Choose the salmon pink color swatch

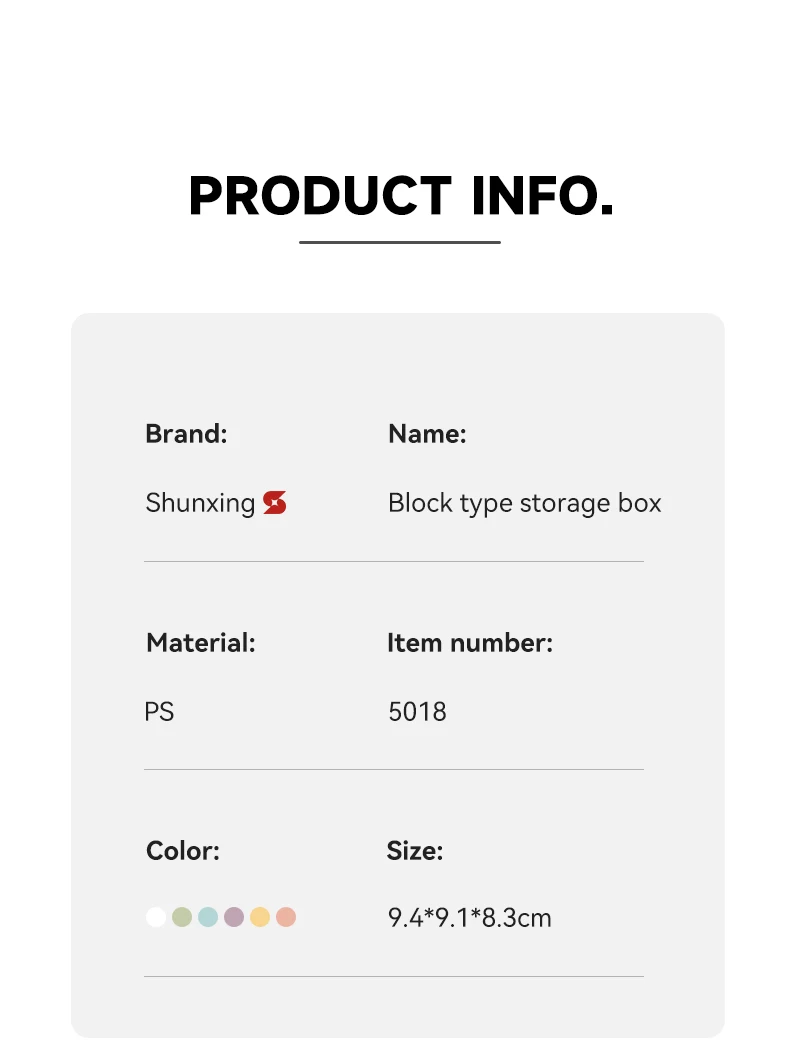click(x=286, y=917)
